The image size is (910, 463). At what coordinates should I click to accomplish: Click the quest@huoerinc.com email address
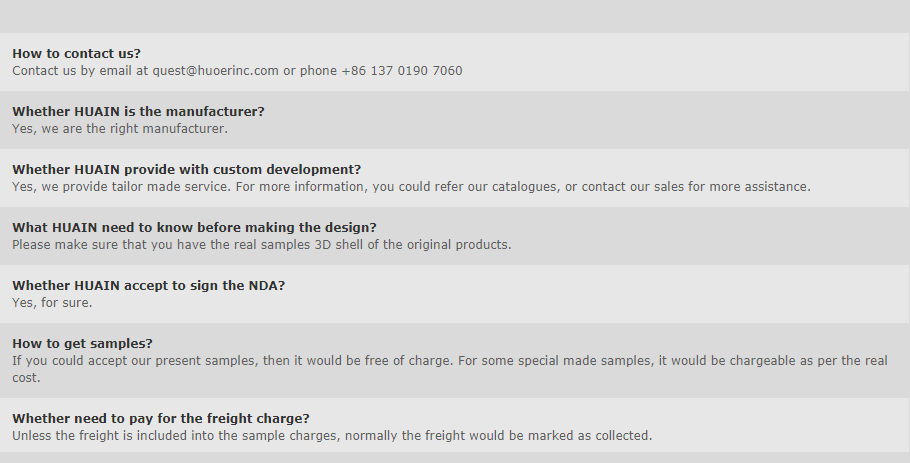215,71
